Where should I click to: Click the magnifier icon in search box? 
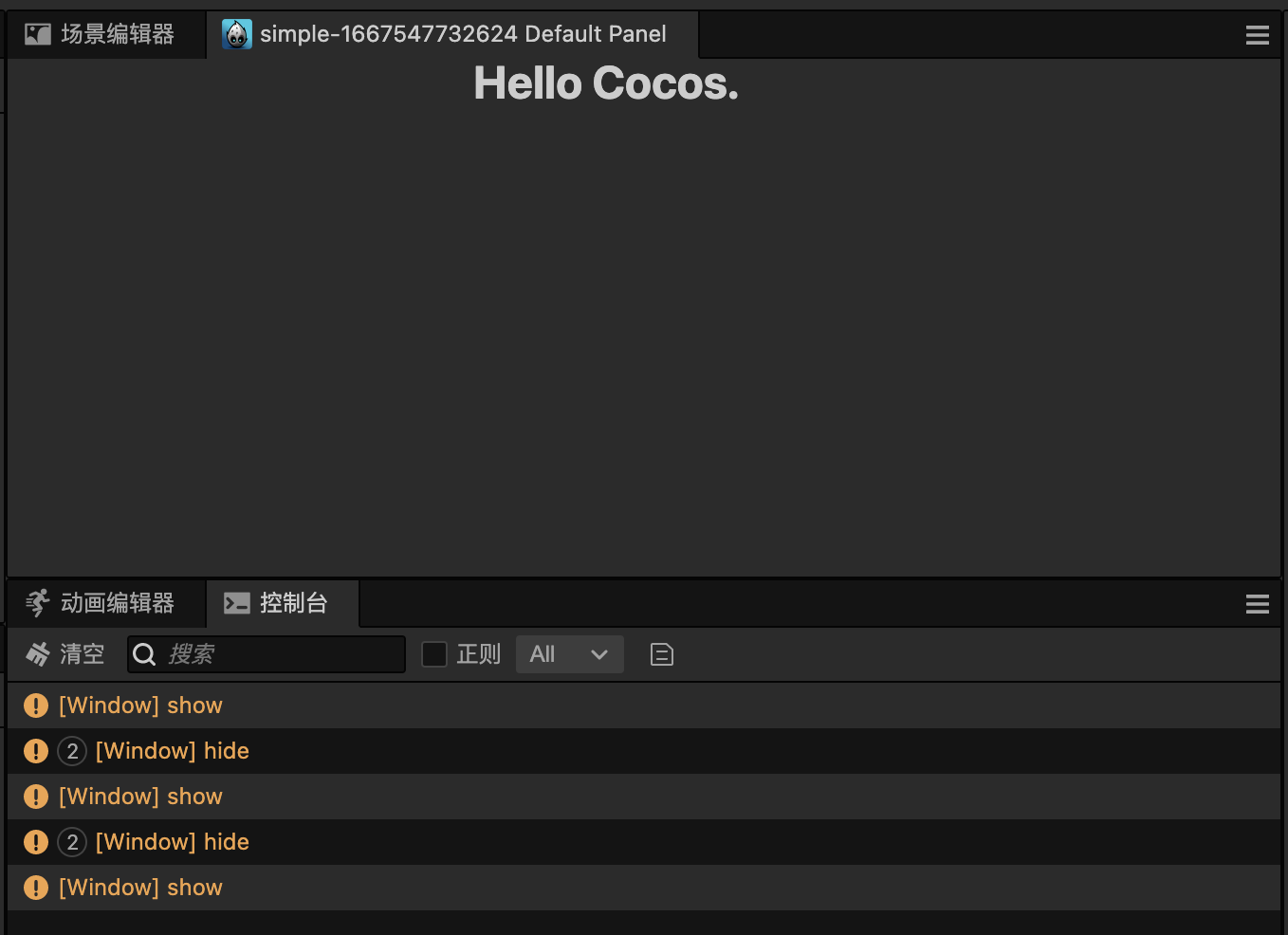pyautogui.click(x=144, y=654)
